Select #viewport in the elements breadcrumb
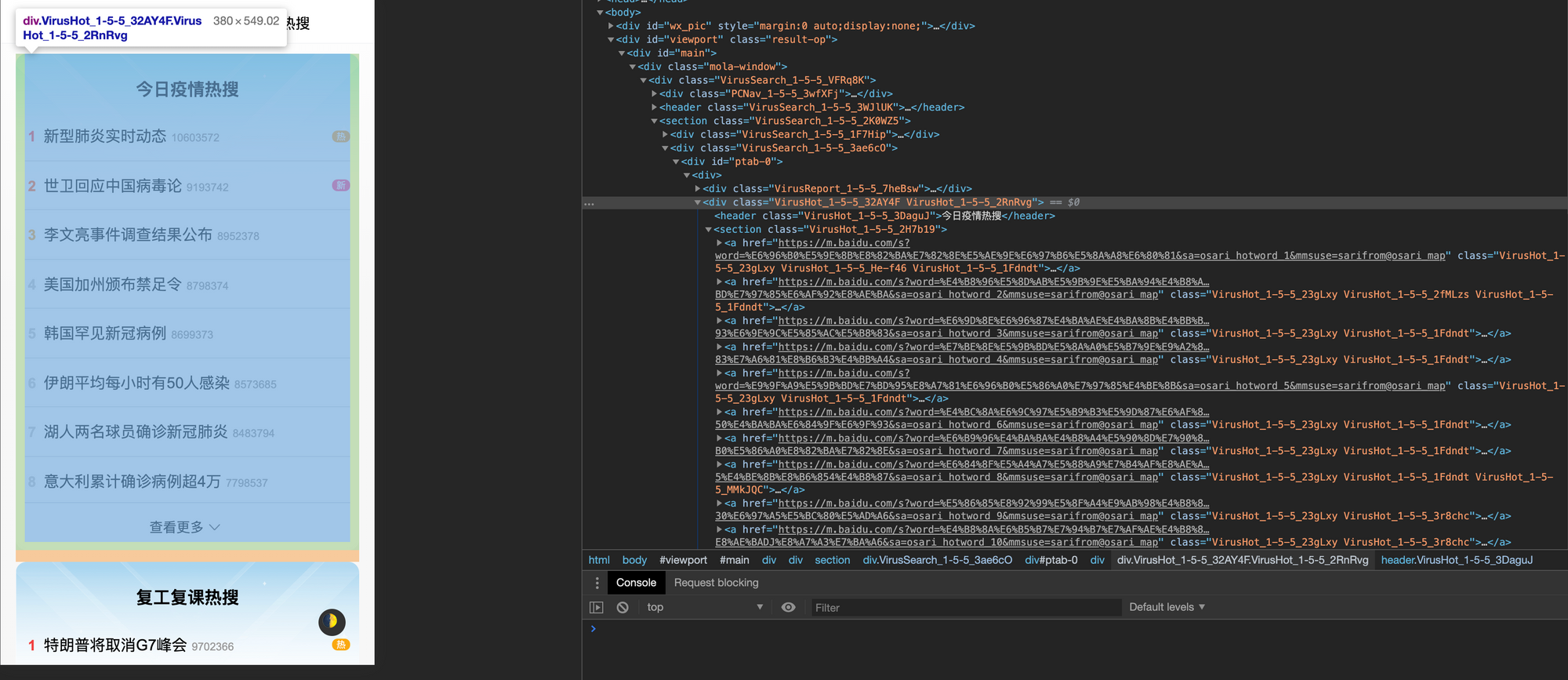 pos(683,560)
